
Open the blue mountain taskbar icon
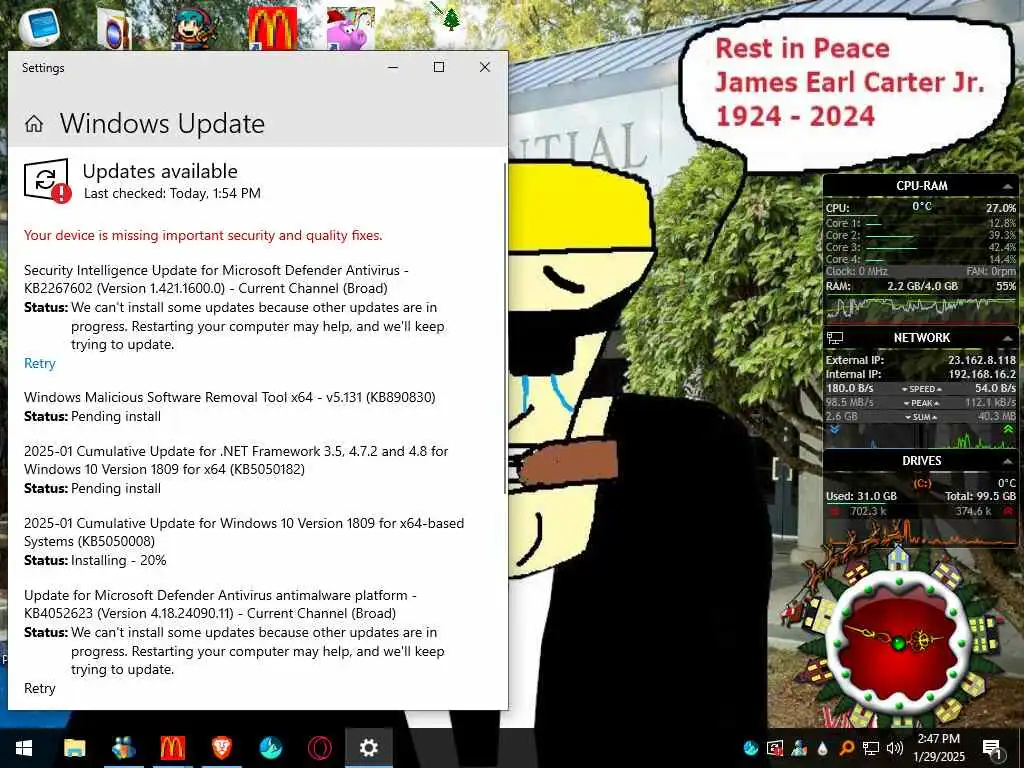pos(270,748)
